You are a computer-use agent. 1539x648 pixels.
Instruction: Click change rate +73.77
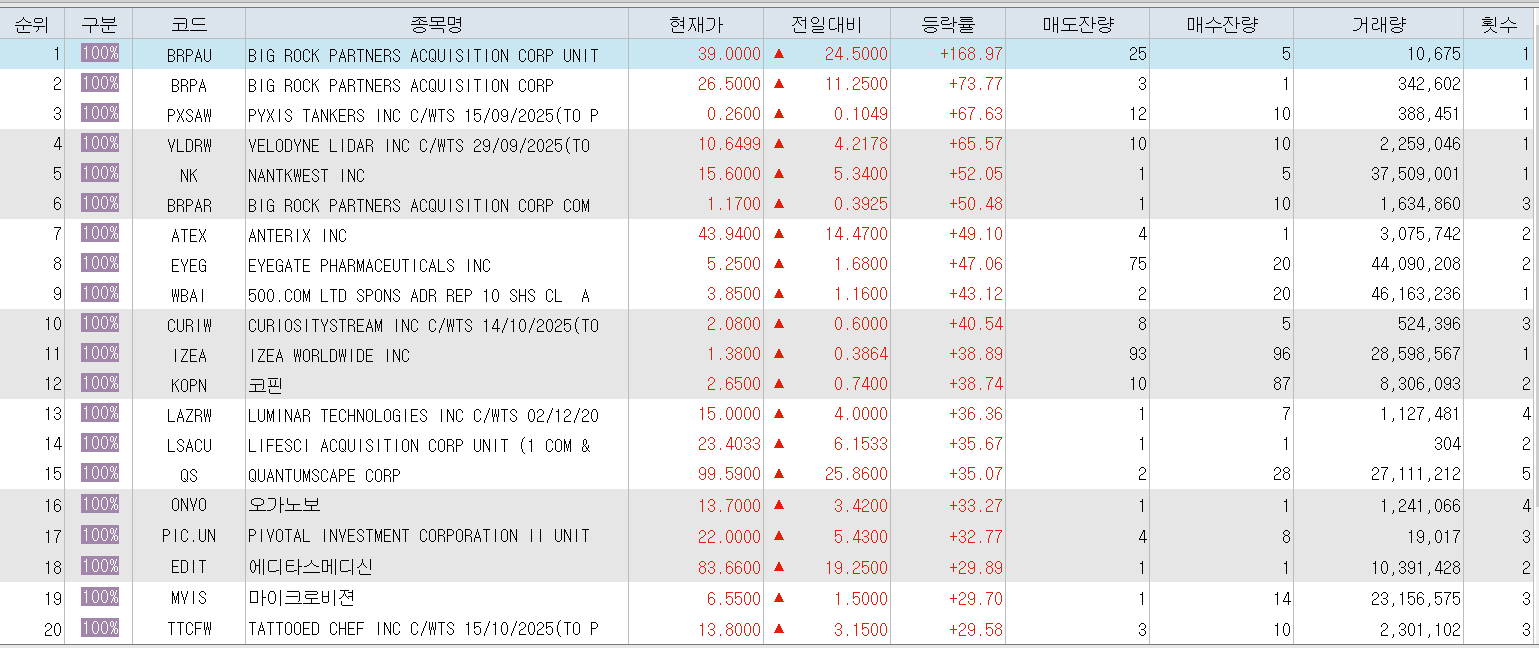(x=975, y=84)
